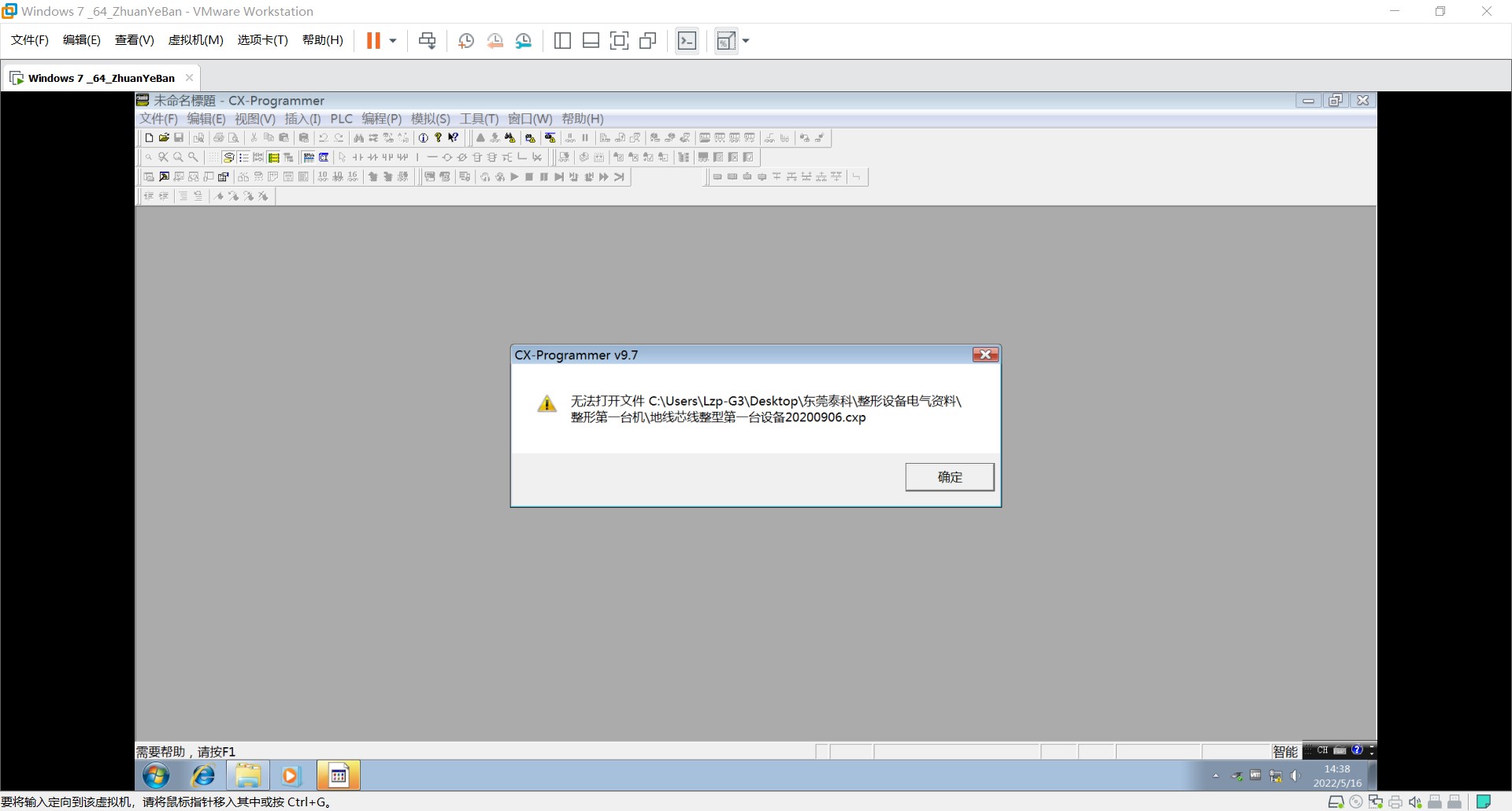
Task: Click the VMware snapshot manager wrench-clock icon
Action: tap(524, 41)
